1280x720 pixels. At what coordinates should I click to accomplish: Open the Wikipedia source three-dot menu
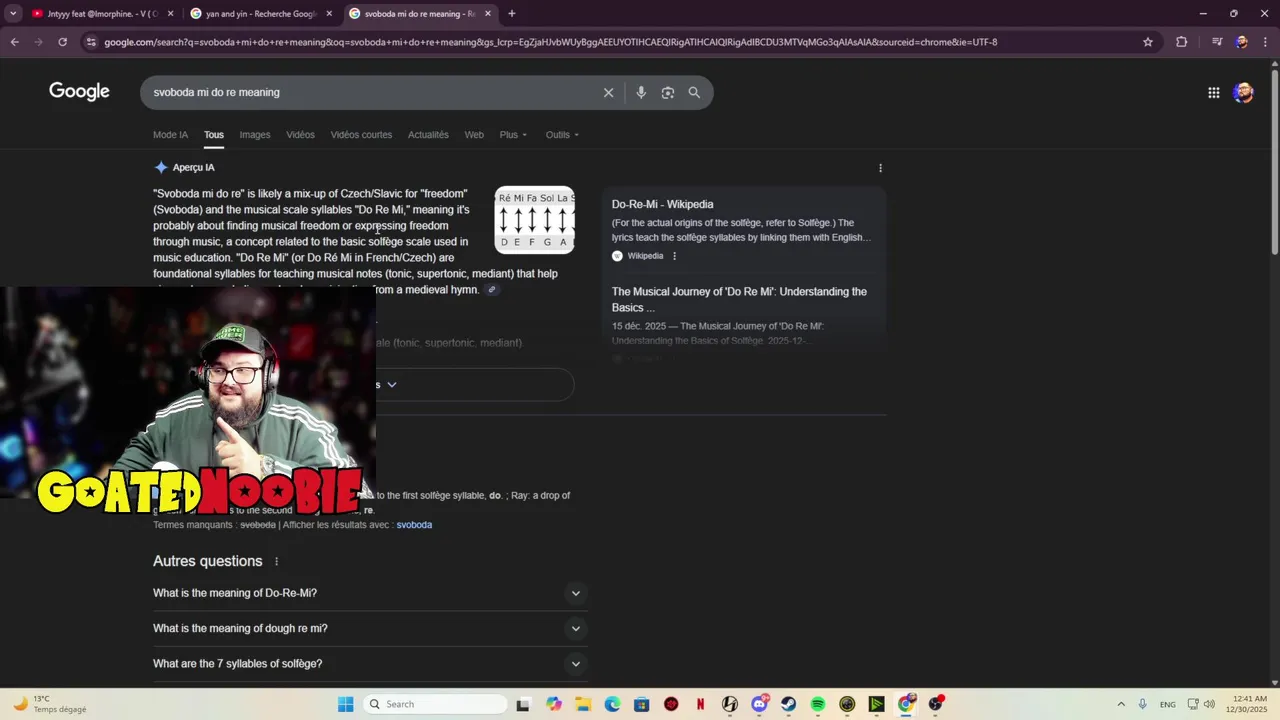[674, 256]
